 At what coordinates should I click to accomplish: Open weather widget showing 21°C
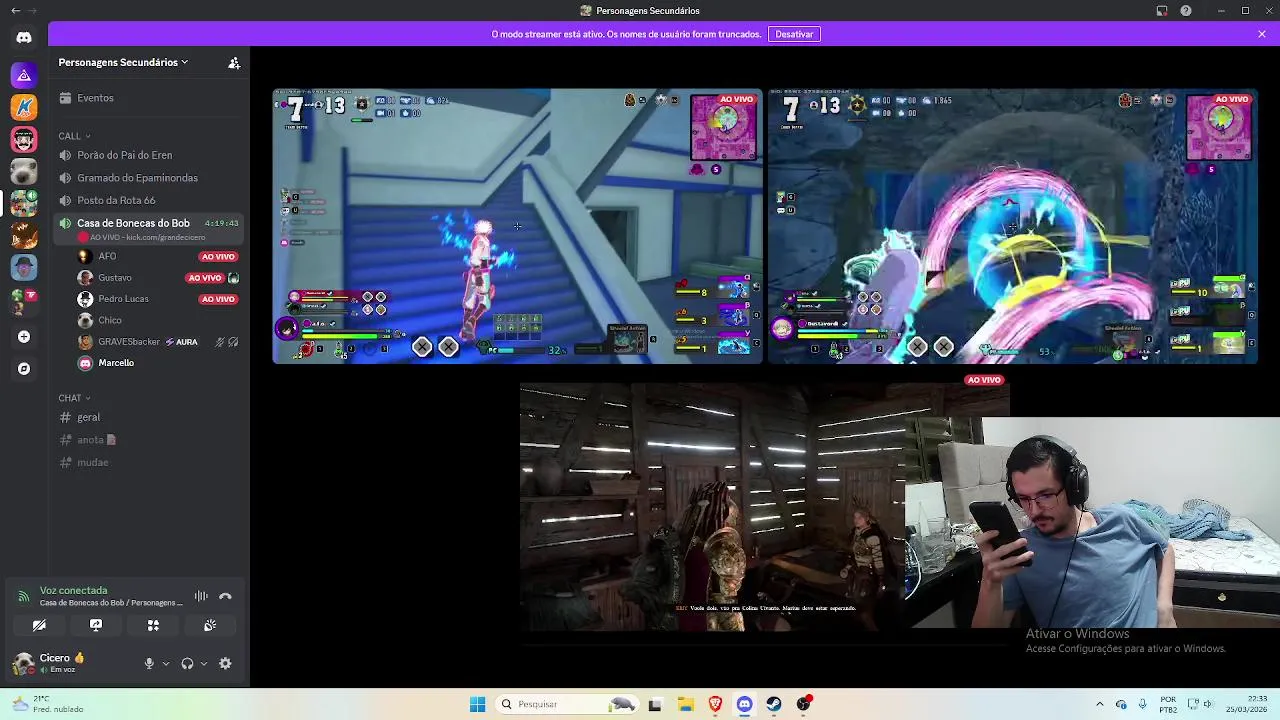coord(46,704)
